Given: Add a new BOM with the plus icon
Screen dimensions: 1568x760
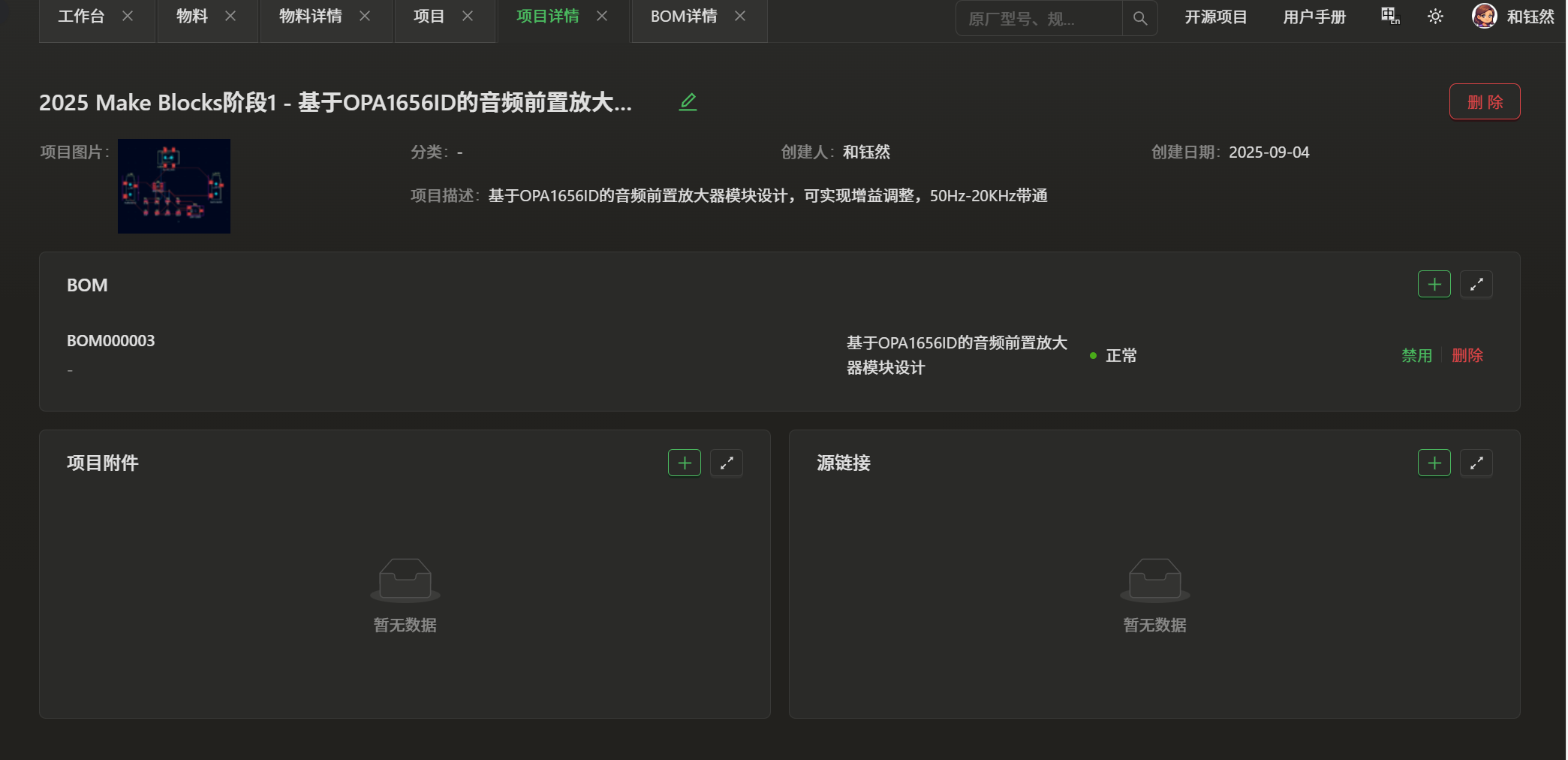Looking at the screenshot, I should tap(1434, 285).
